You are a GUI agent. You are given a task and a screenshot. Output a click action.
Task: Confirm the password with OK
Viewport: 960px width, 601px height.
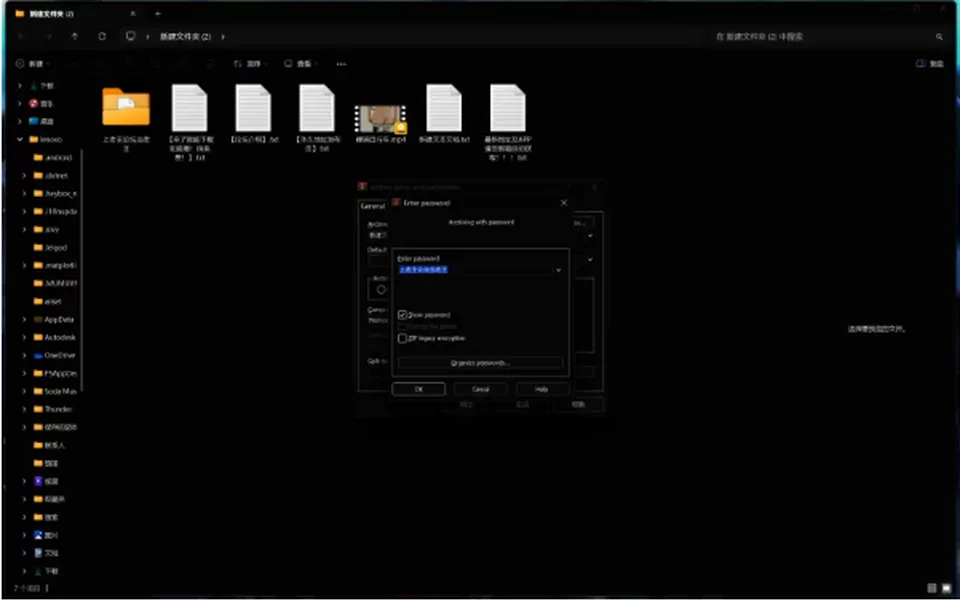click(x=419, y=389)
